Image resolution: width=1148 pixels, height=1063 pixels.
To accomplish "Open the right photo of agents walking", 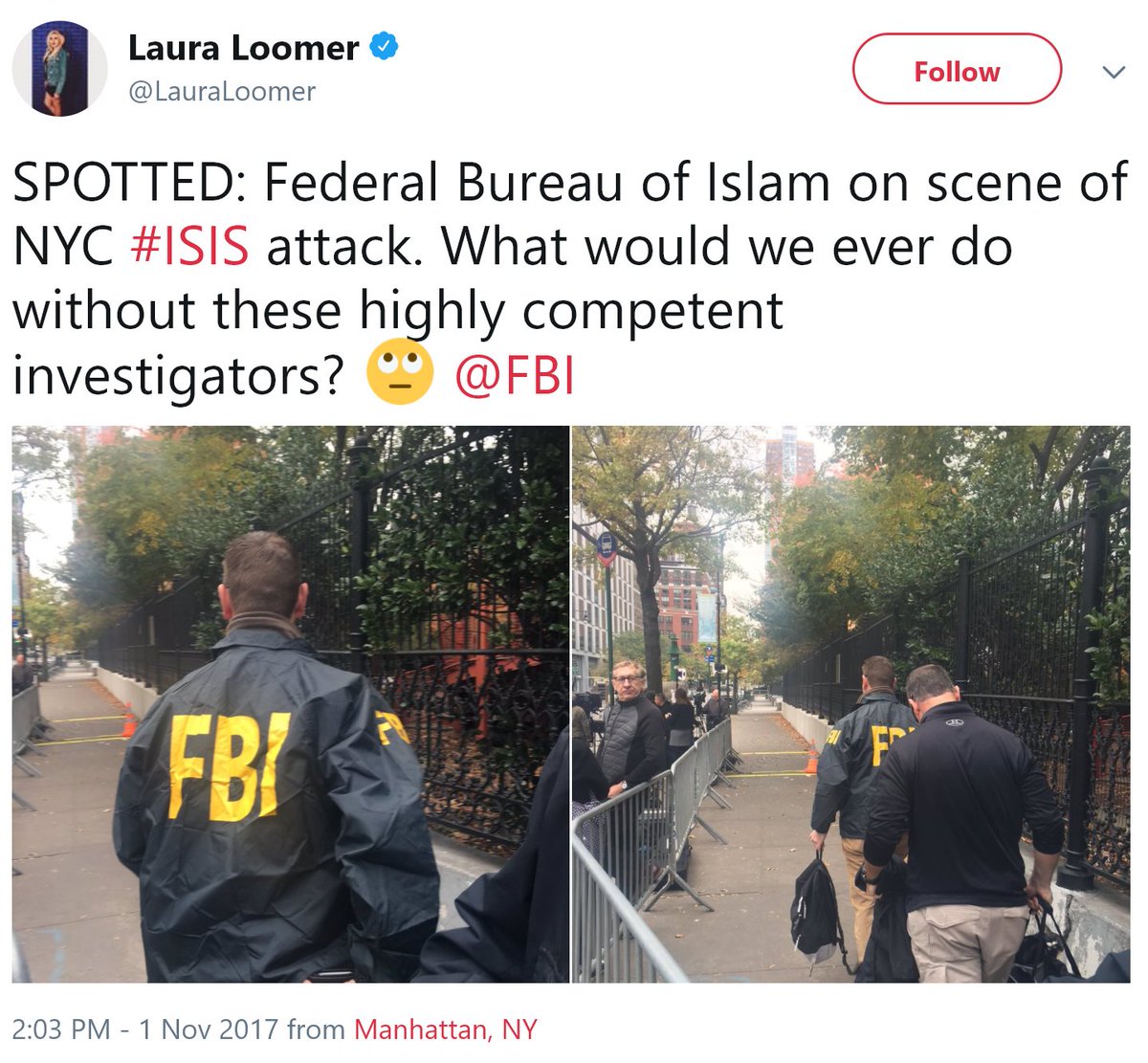I will click(851, 704).
